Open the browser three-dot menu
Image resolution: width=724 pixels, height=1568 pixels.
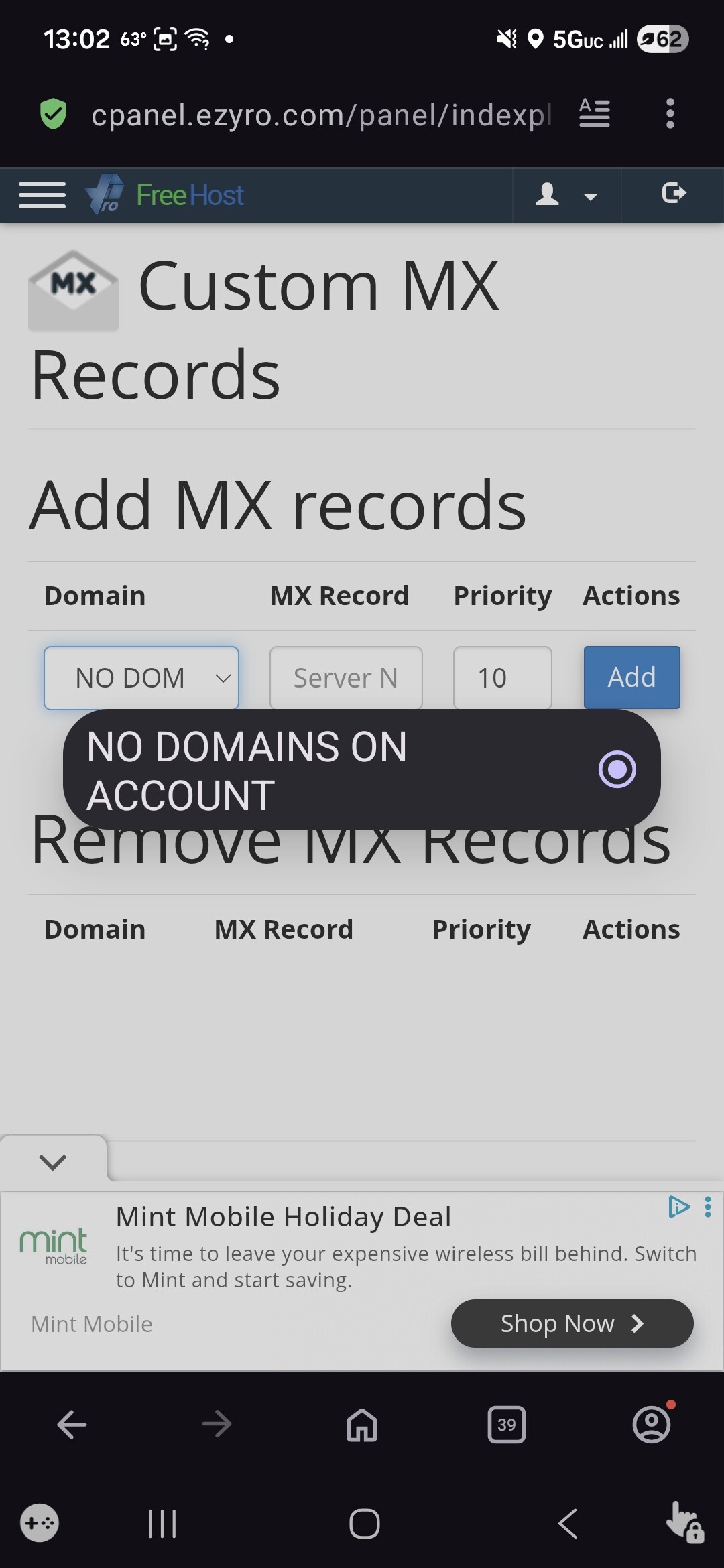(x=670, y=113)
